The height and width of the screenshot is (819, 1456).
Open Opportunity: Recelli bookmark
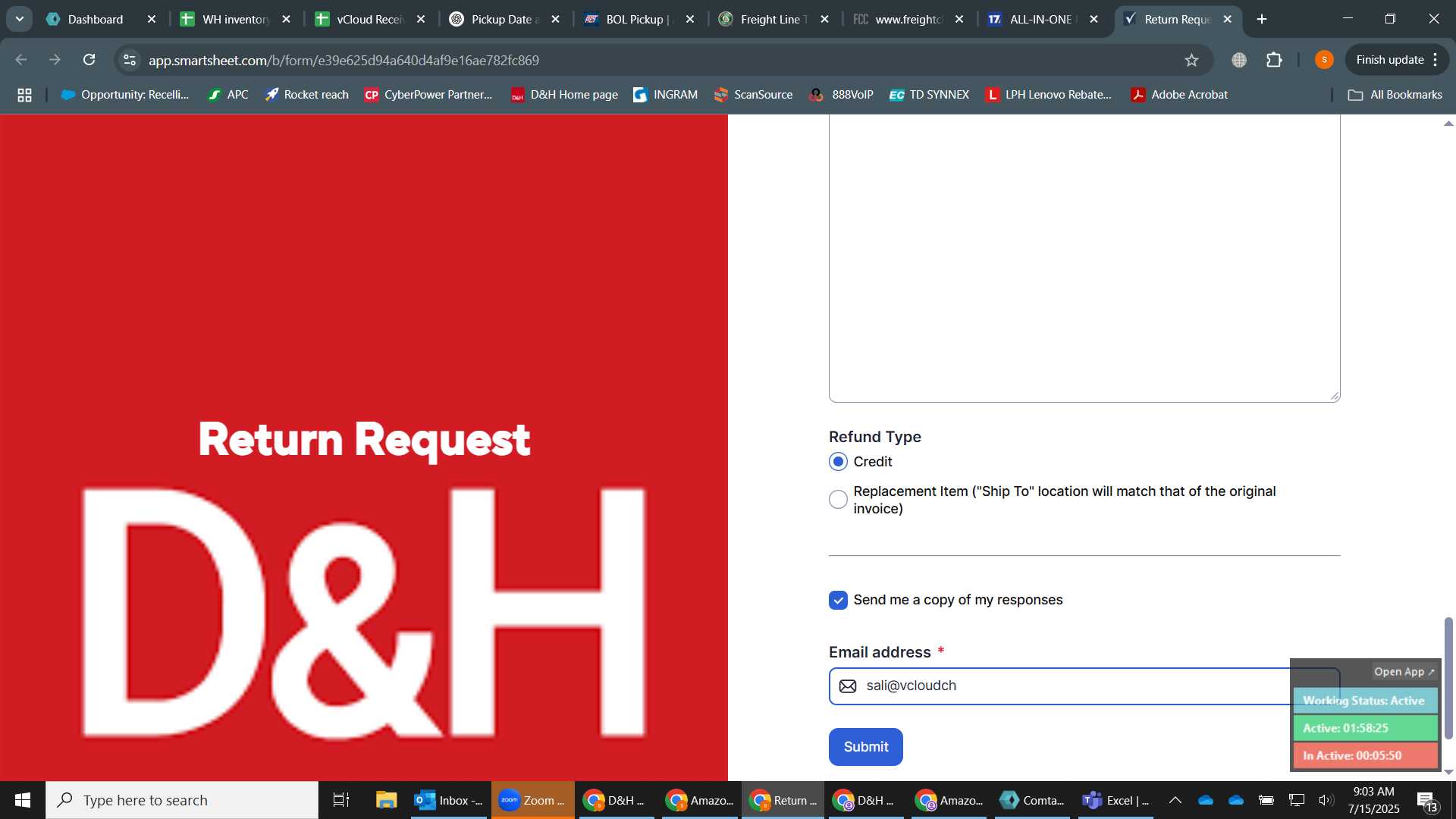(125, 95)
